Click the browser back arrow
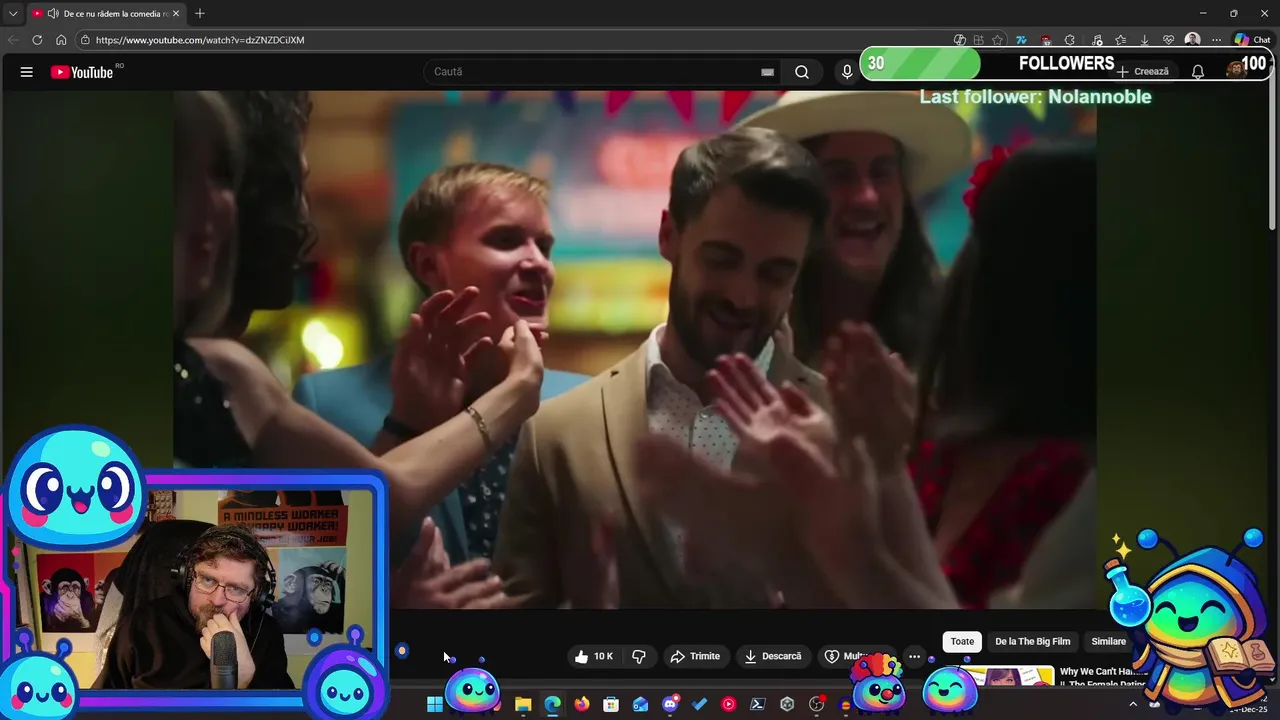This screenshot has width=1280, height=720. click(x=13, y=40)
